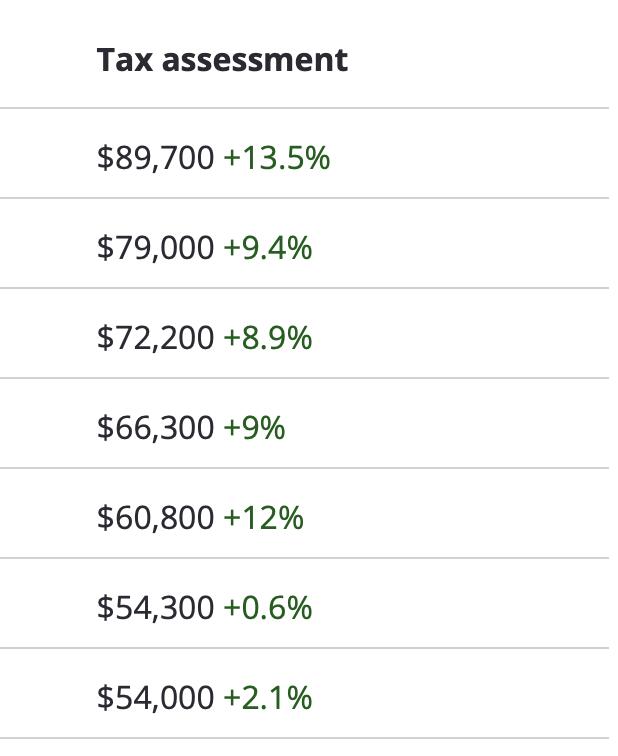Click the +2.1% change figure
The image size is (618, 756).
point(268,698)
